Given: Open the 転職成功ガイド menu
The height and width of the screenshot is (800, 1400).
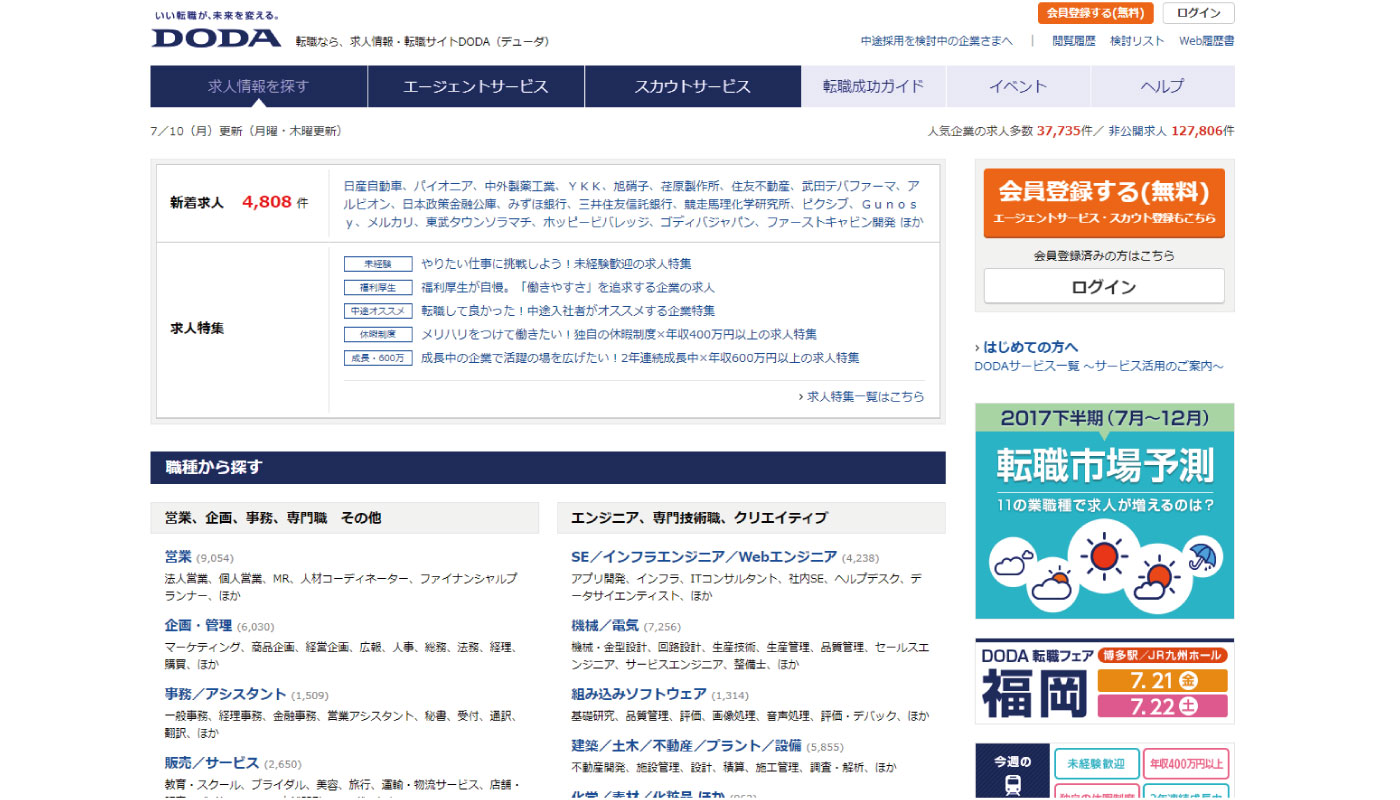Looking at the screenshot, I should tap(872, 87).
